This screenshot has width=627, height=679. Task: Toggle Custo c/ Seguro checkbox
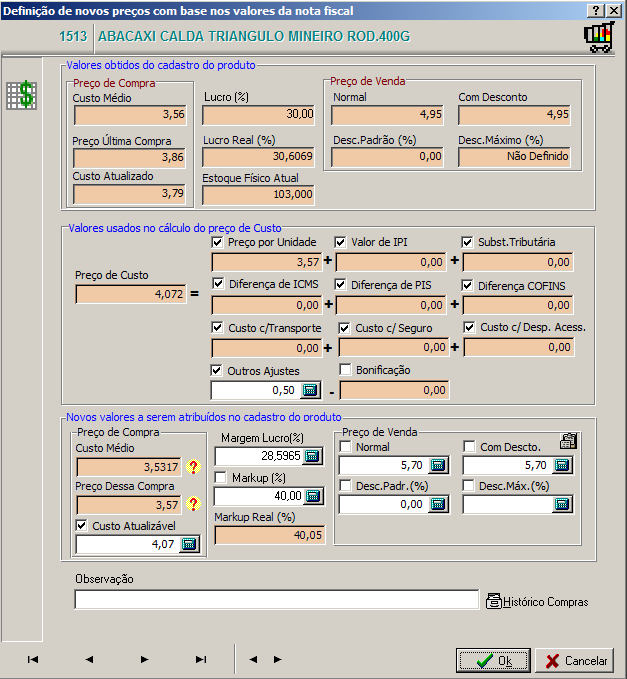(x=344, y=328)
